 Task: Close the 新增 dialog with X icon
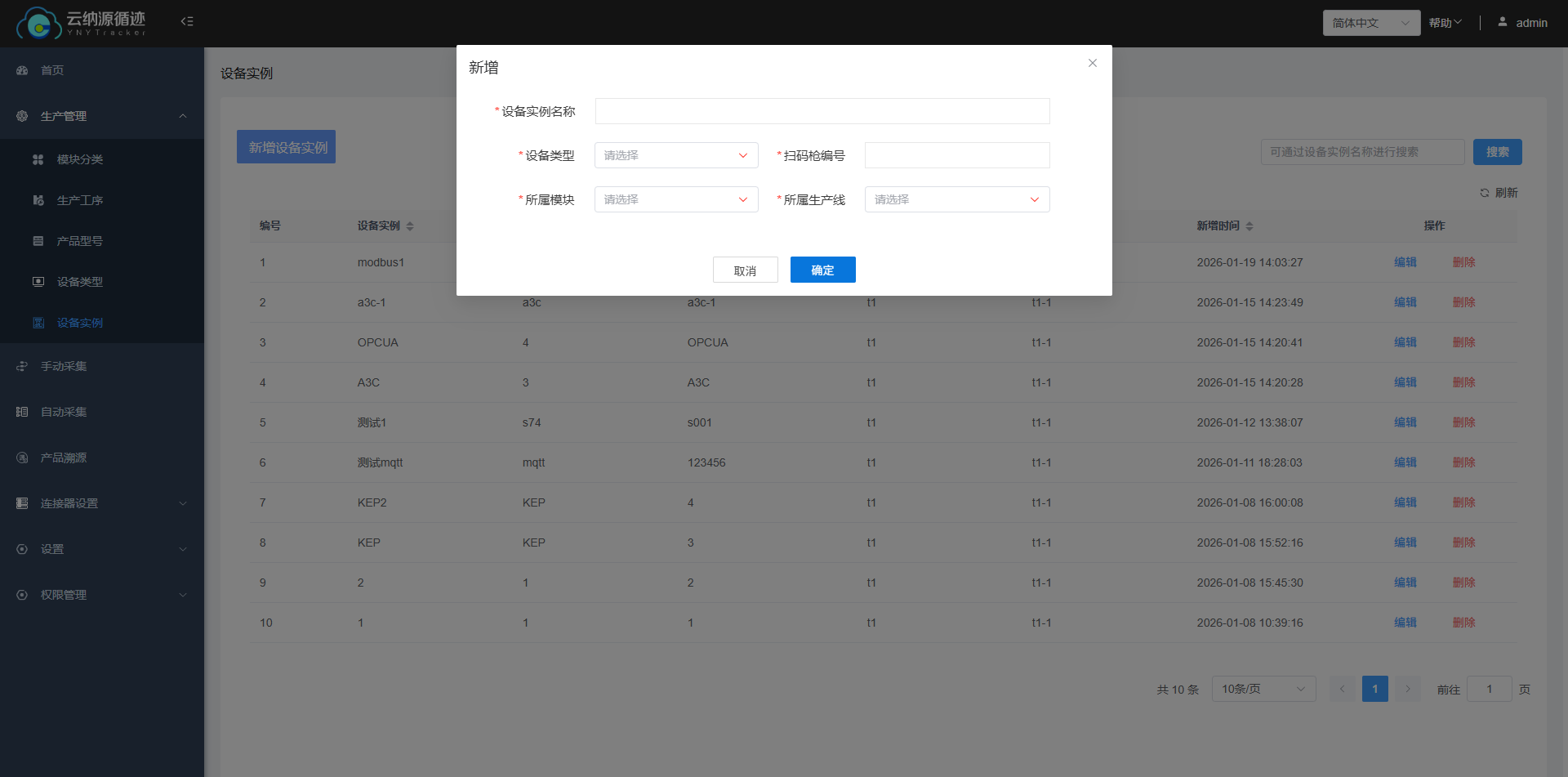(x=1092, y=63)
